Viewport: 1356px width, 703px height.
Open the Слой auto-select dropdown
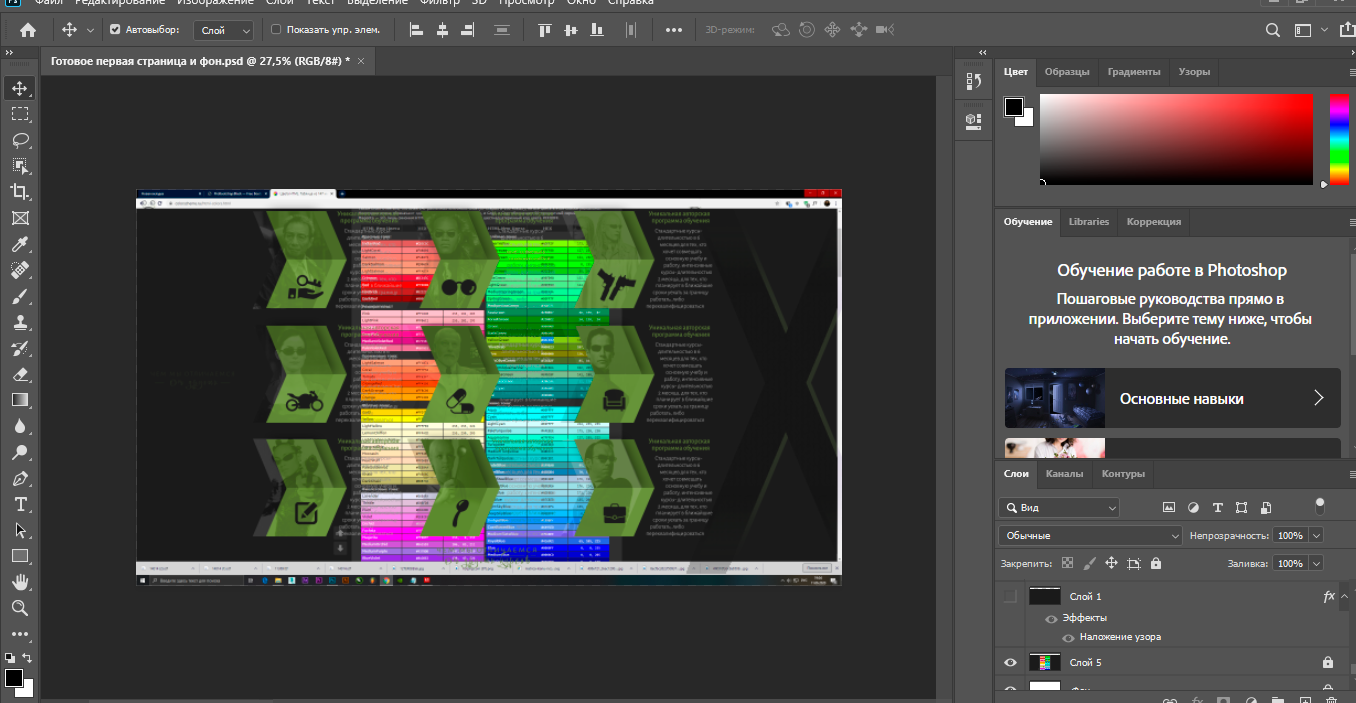point(223,30)
